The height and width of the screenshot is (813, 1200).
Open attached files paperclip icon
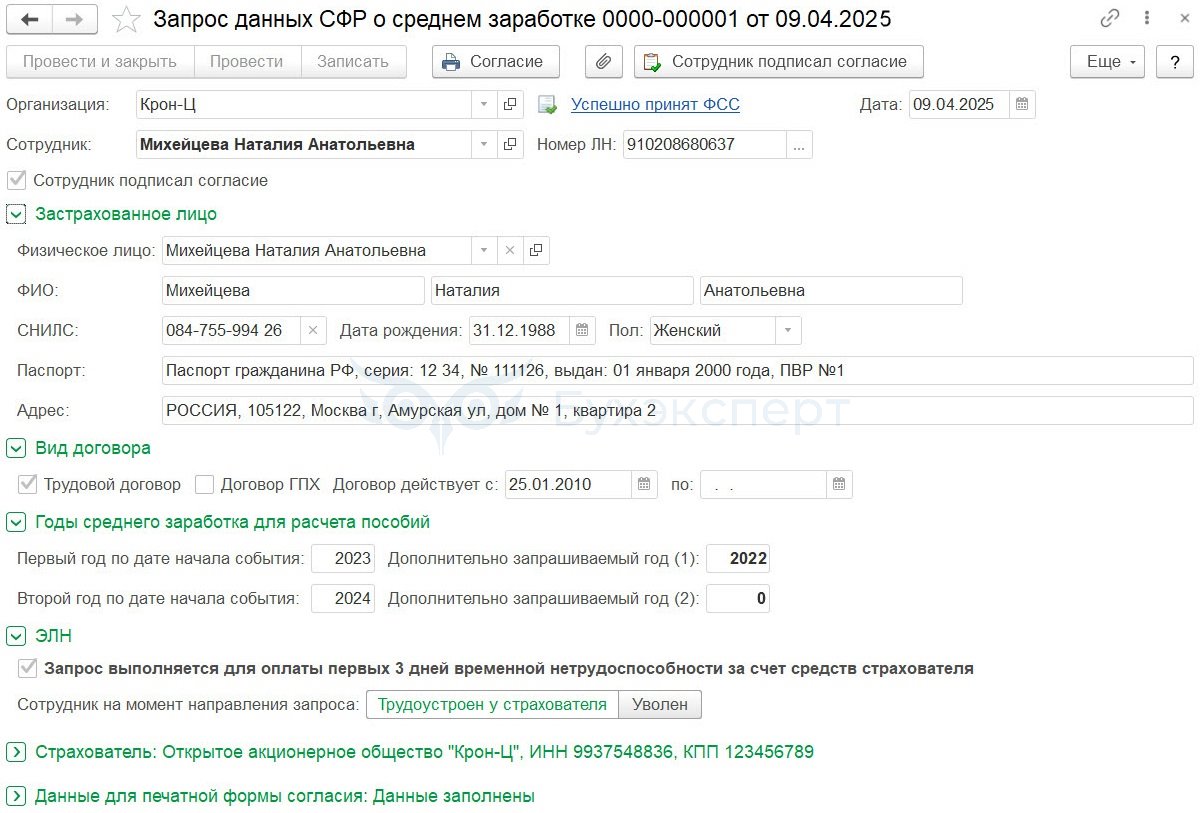603,62
